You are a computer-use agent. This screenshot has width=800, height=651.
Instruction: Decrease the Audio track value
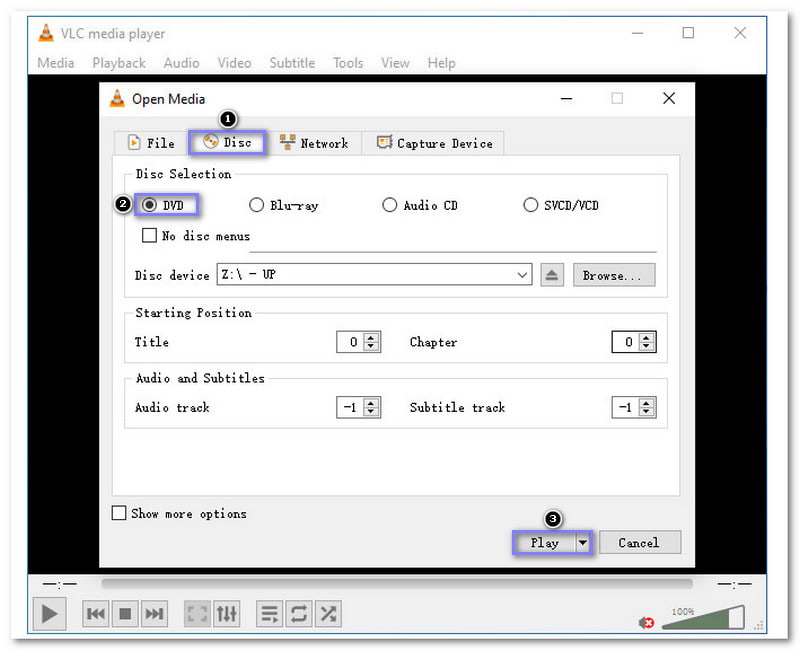(x=371, y=412)
